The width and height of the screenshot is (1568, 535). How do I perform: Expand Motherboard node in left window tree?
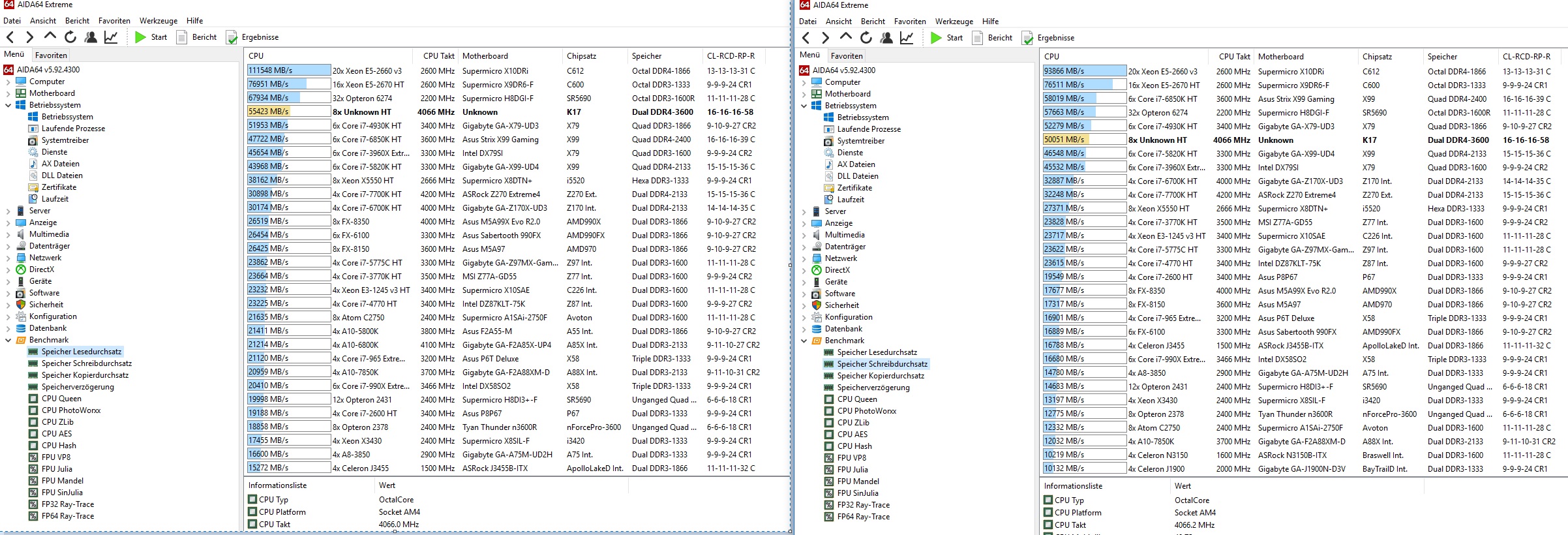click(8, 94)
